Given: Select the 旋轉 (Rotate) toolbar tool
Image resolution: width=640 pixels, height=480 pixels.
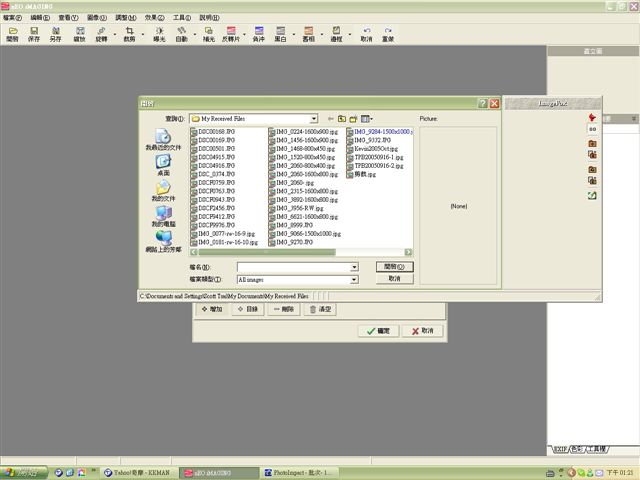Looking at the screenshot, I should pyautogui.click(x=101, y=34).
